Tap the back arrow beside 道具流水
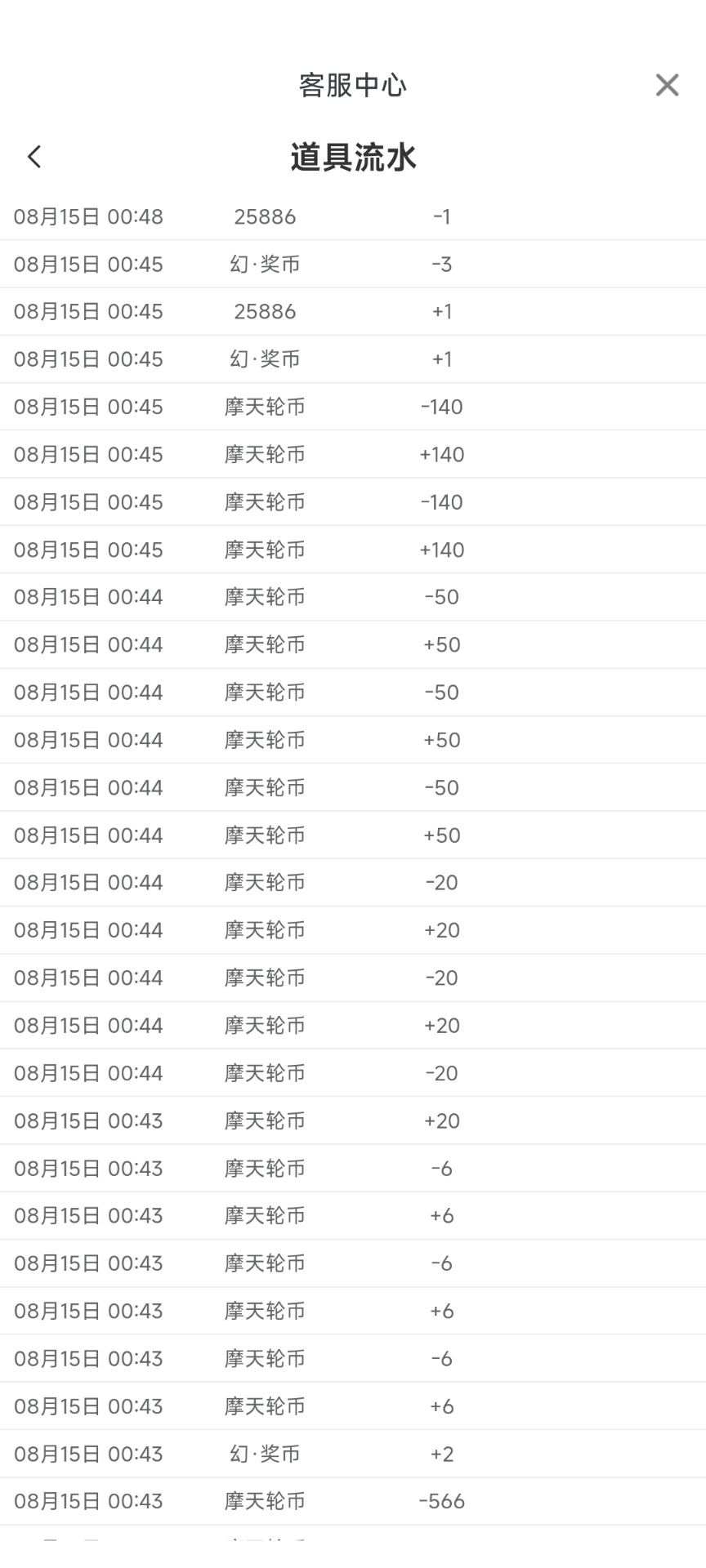Viewport: 706px width, 1568px height. coord(34,157)
